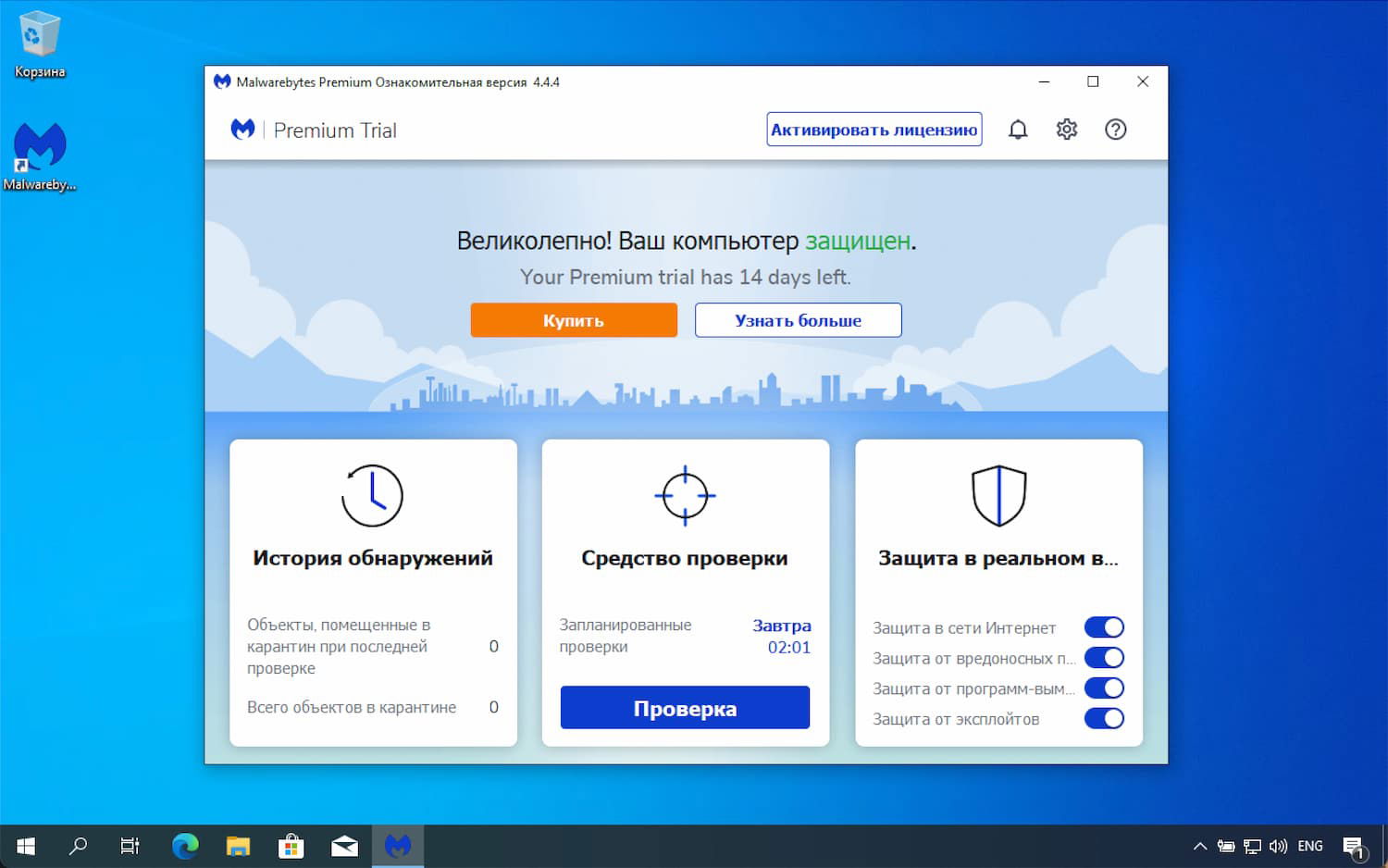Open the Средство проверки card title
The image size is (1388, 868).
685,558
